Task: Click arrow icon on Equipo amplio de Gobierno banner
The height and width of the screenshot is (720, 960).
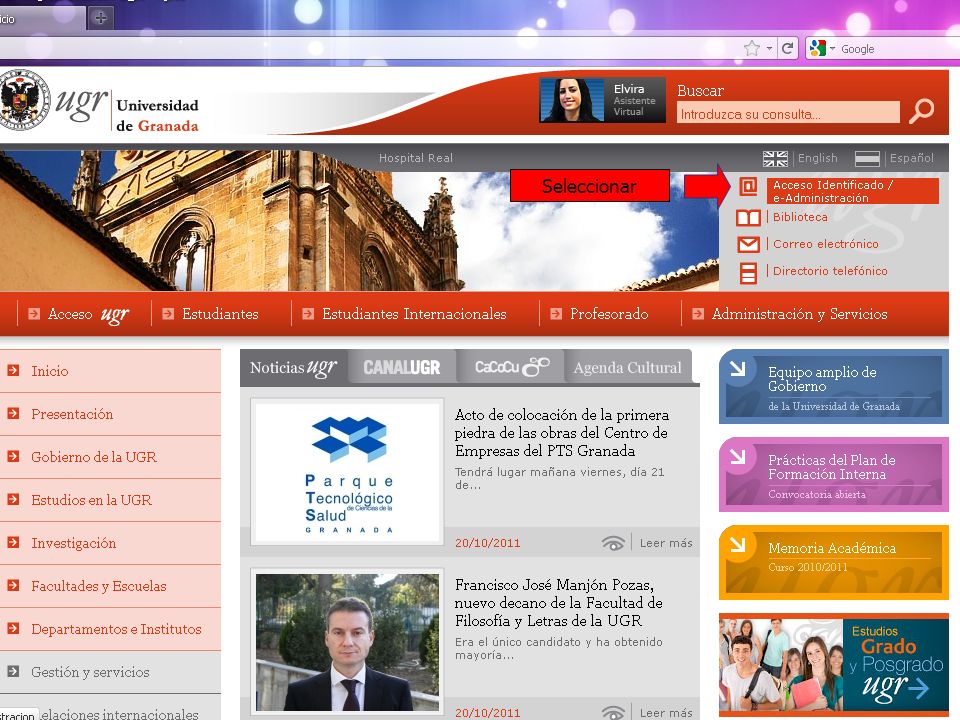Action: coord(738,369)
